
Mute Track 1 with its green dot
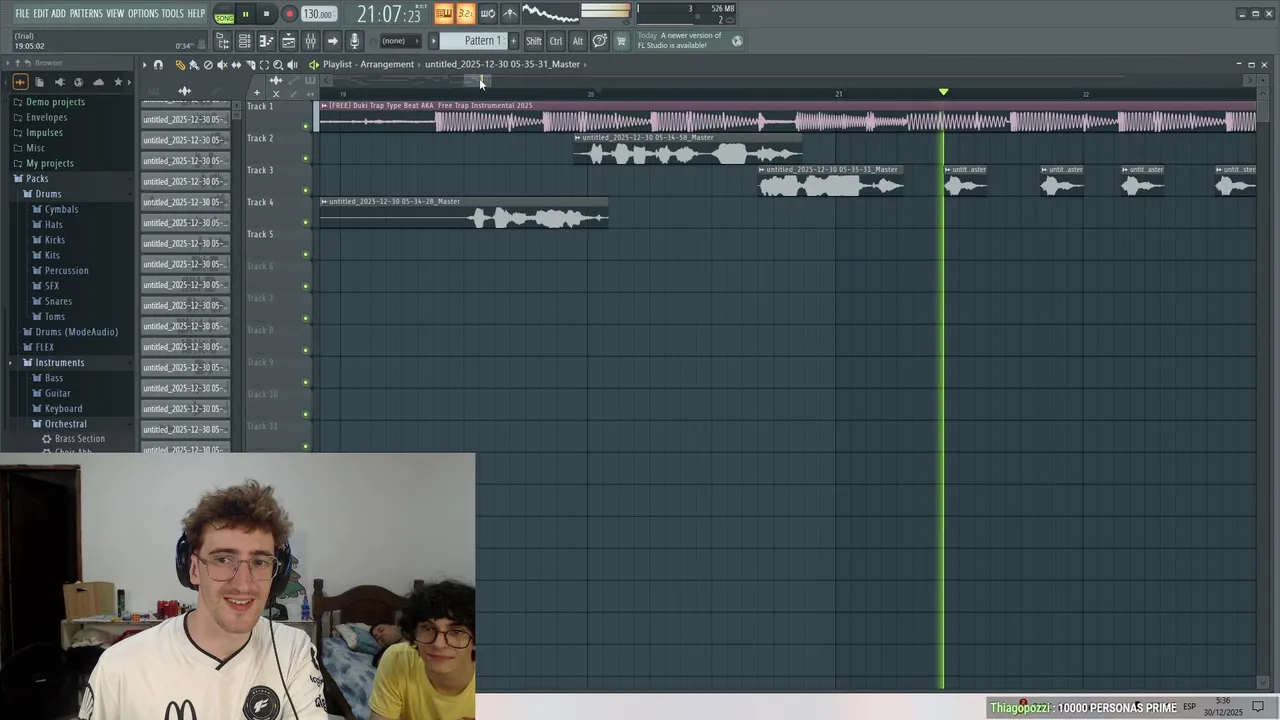tap(306, 126)
